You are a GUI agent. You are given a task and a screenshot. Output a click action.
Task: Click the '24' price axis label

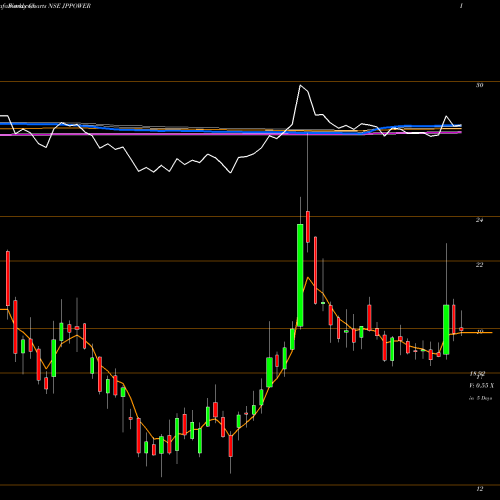(x=479, y=220)
